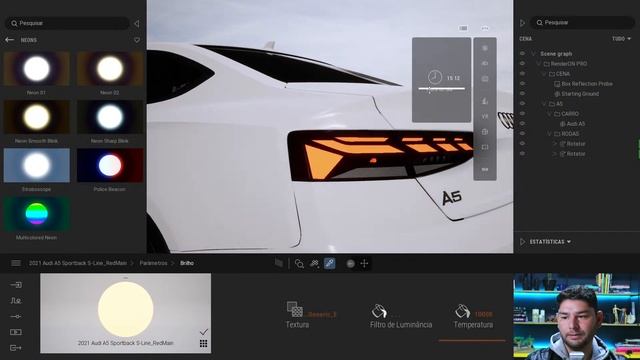Viewport: 640px width, 360px height.
Task: Select the Multicolored Neon thumbnail
Action: (36, 213)
